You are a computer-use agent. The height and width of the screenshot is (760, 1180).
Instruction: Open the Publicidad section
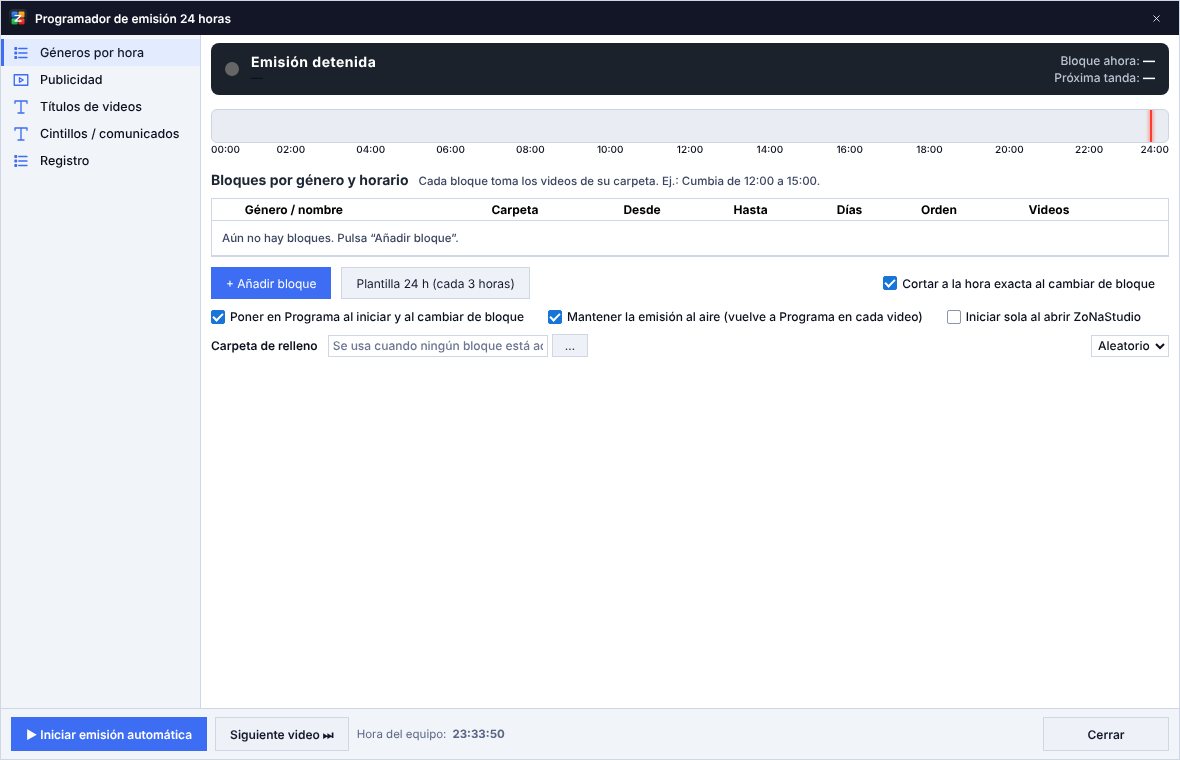click(x=101, y=80)
